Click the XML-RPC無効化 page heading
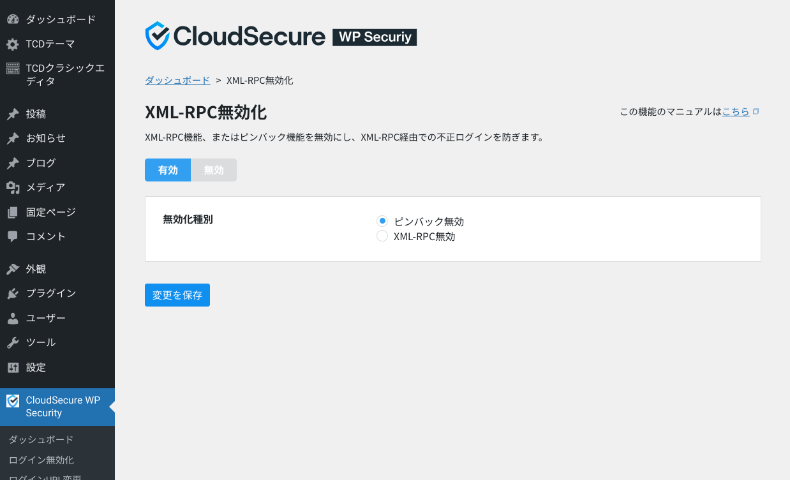790x480 pixels. [x=206, y=112]
